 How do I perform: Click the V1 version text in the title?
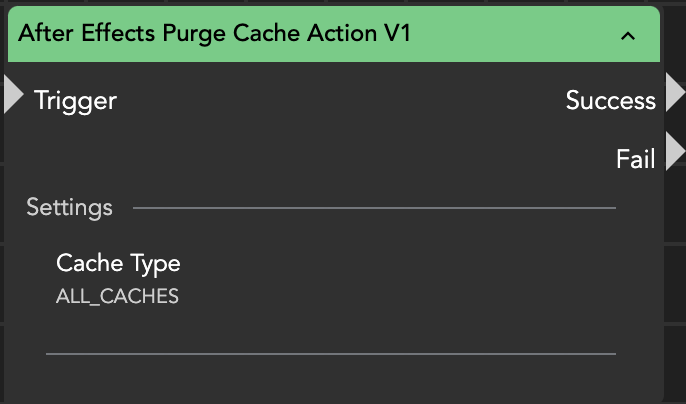pyautogui.click(x=399, y=33)
